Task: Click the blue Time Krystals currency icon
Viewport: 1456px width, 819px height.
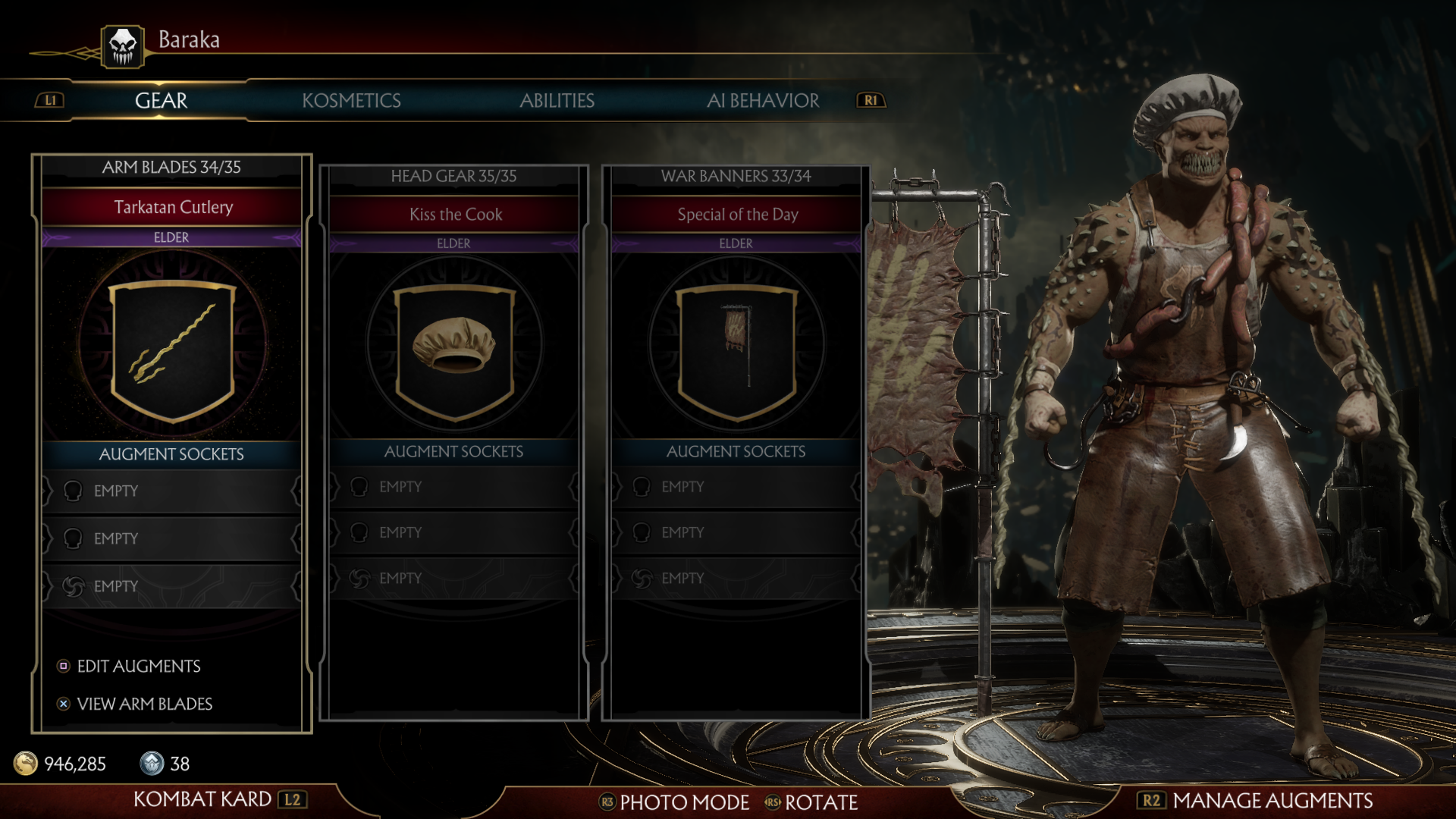Action: point(152,763)
